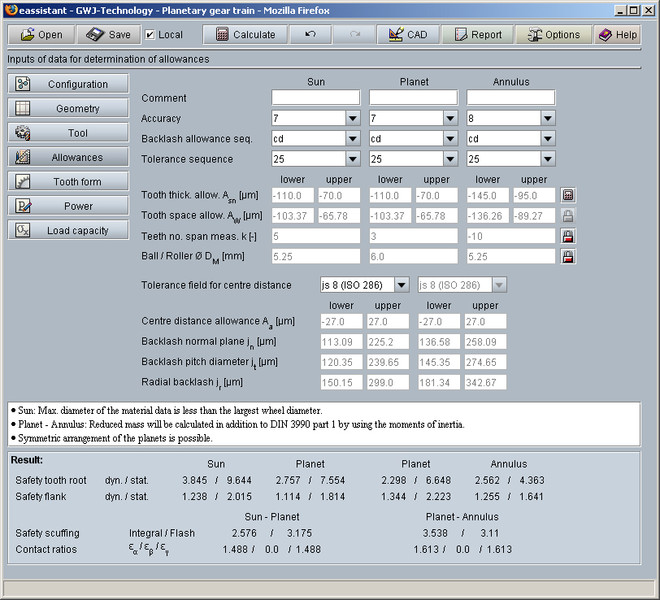Open the CAD export tool

(x=406, y=34)
